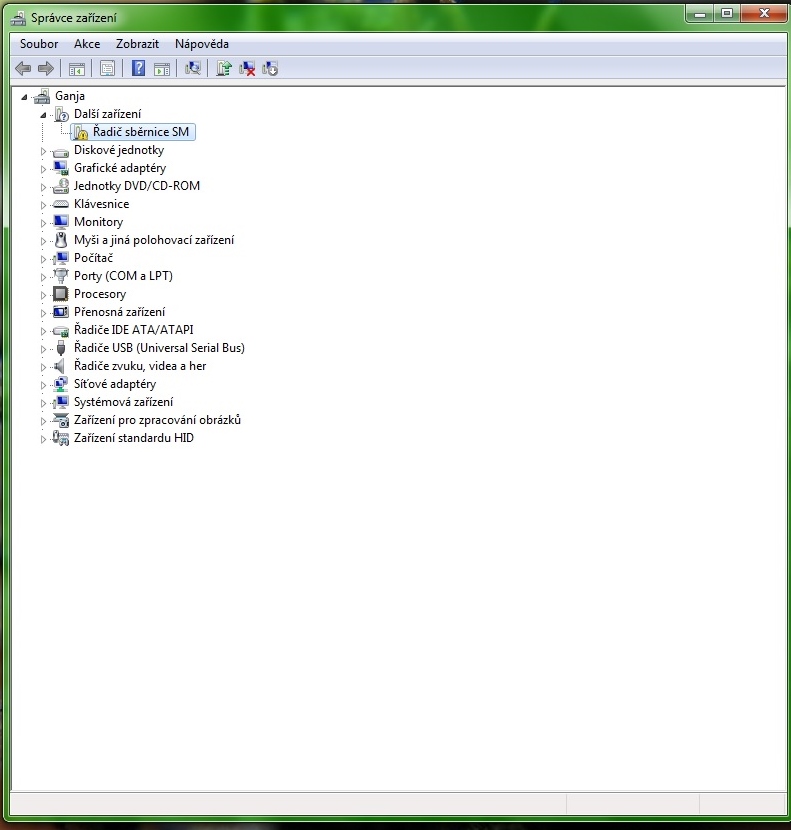The width and height of the screenshot is (791, 830).
Task: Click the speaker icon for Řadiče zvuku
Action: point(60,366)
